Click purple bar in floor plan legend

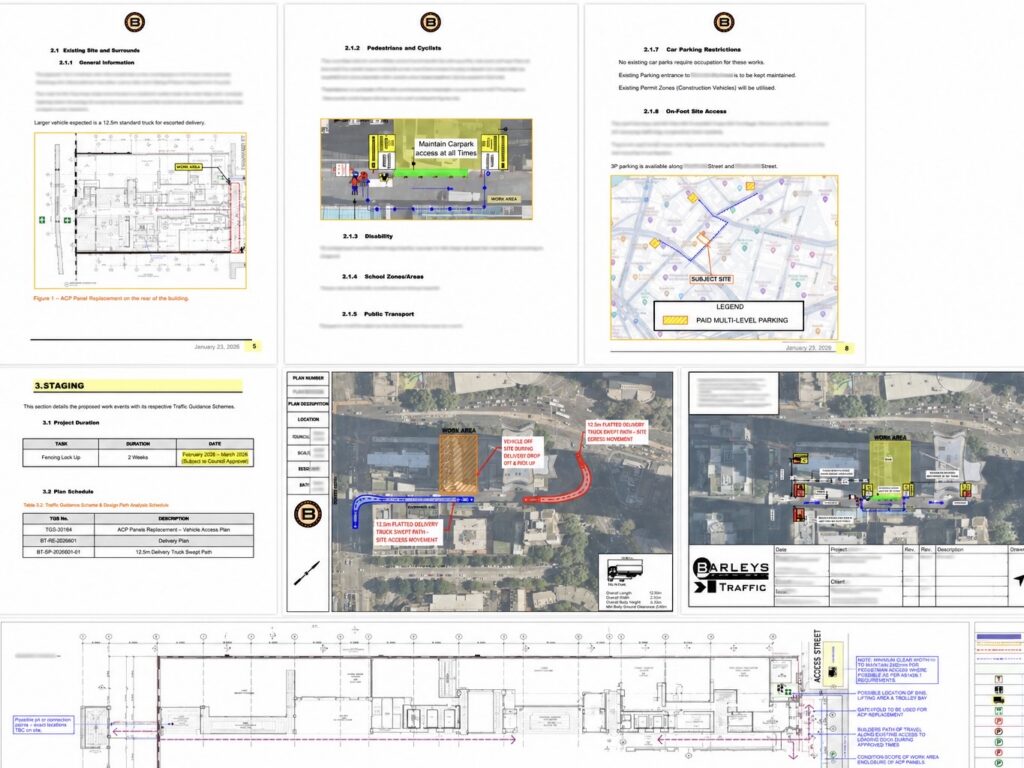pos(999,635)
